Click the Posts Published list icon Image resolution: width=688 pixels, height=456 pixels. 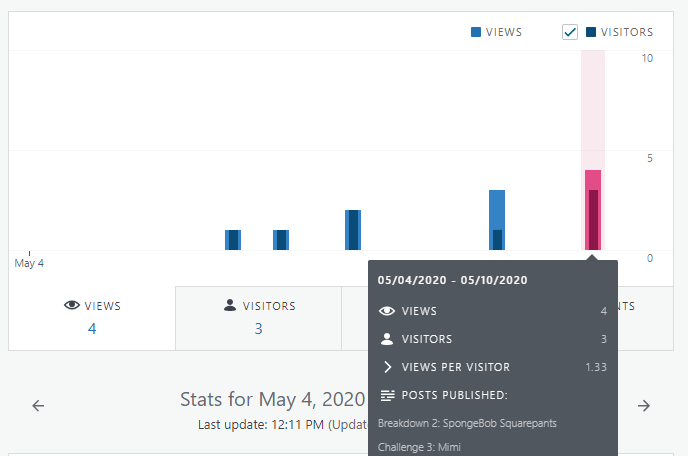tap(387, 395)
